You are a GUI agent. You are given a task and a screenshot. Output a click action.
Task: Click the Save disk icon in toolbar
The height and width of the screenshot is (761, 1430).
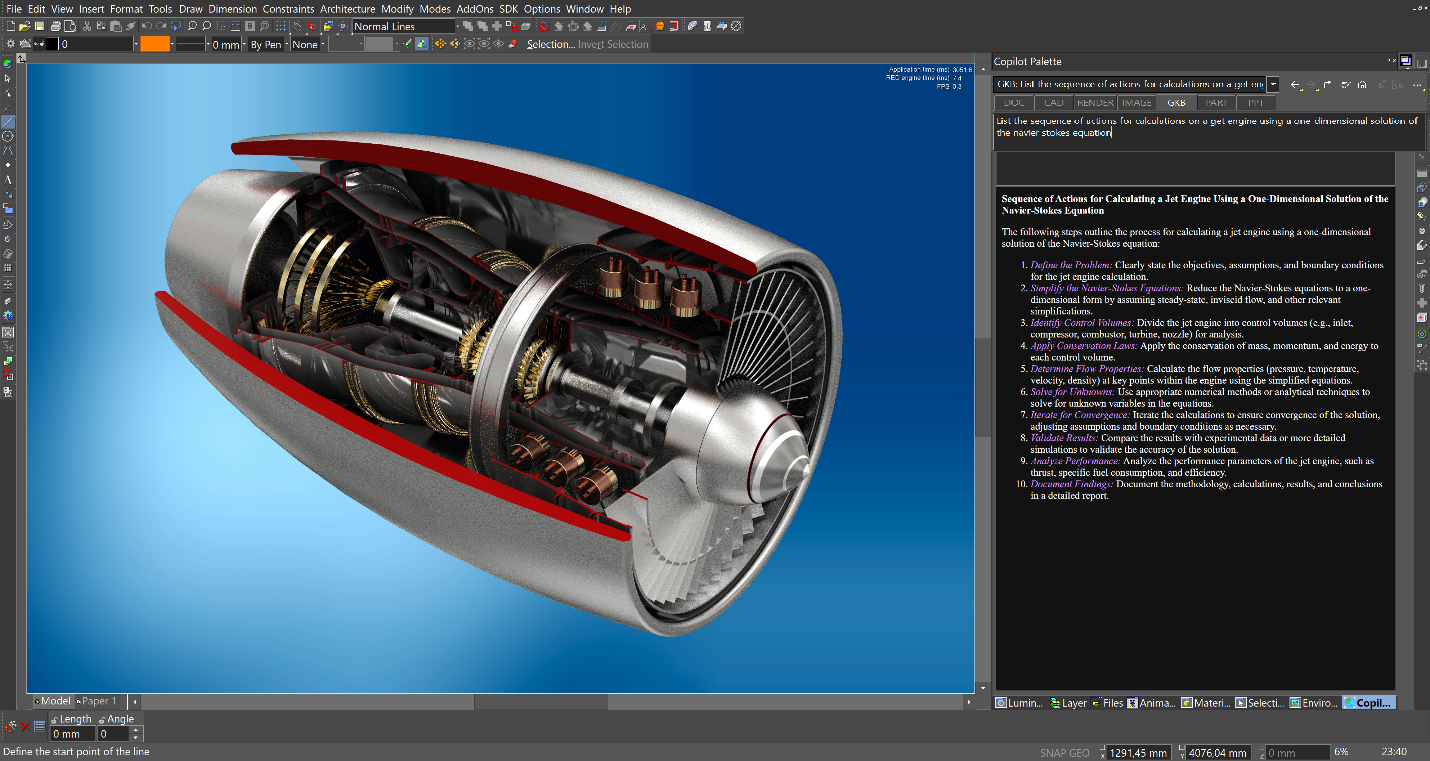click(39, 26)
